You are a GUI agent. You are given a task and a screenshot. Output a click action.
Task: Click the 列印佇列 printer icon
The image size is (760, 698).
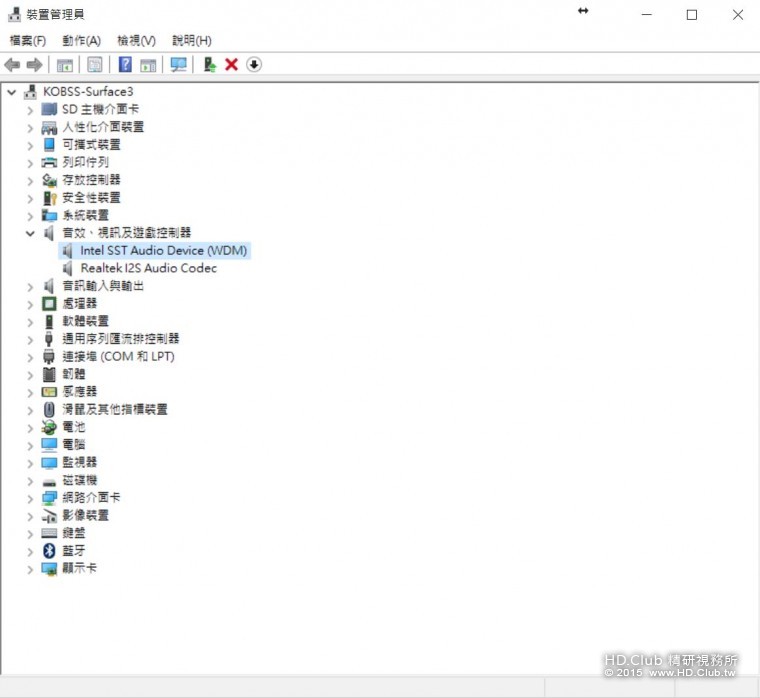pos(49,162)
